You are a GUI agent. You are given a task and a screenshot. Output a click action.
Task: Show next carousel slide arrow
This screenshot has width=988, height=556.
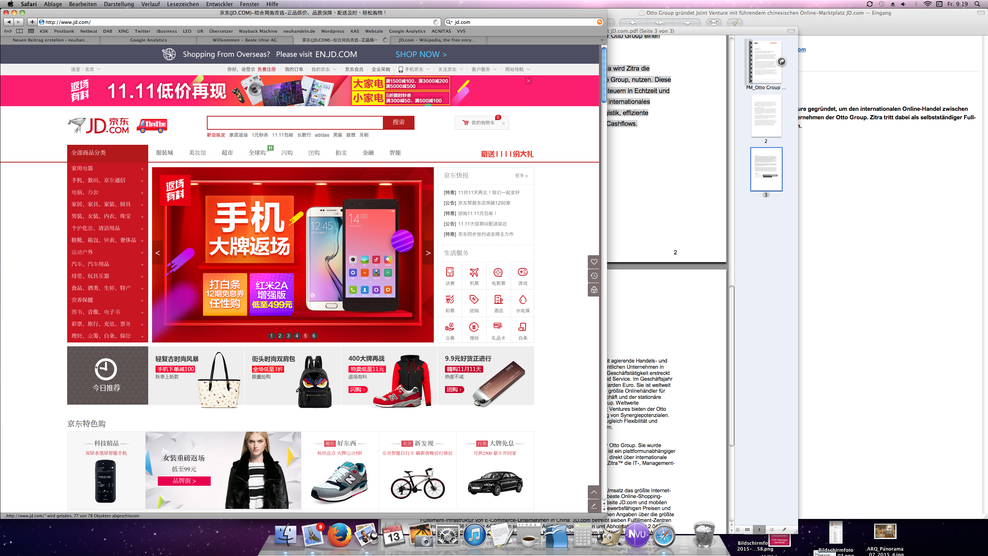428,253
